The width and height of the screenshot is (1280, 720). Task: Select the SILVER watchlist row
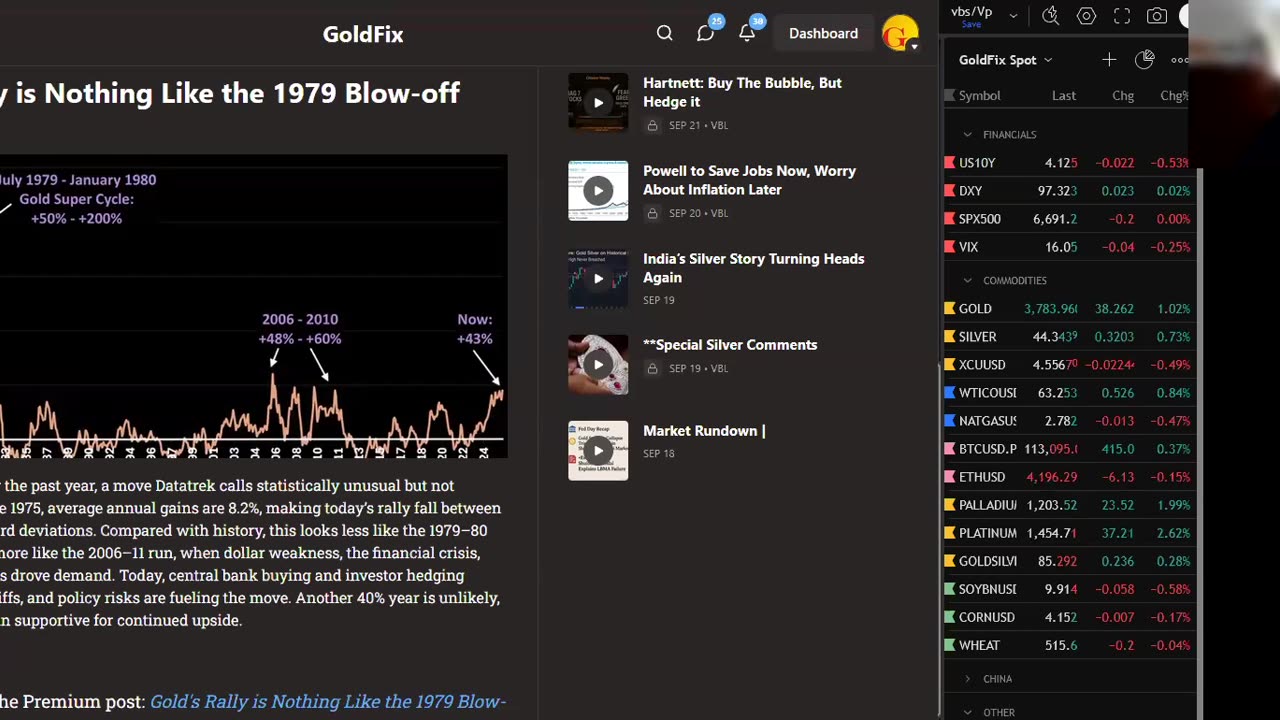pyautogui.click(x=1068, y=337)
